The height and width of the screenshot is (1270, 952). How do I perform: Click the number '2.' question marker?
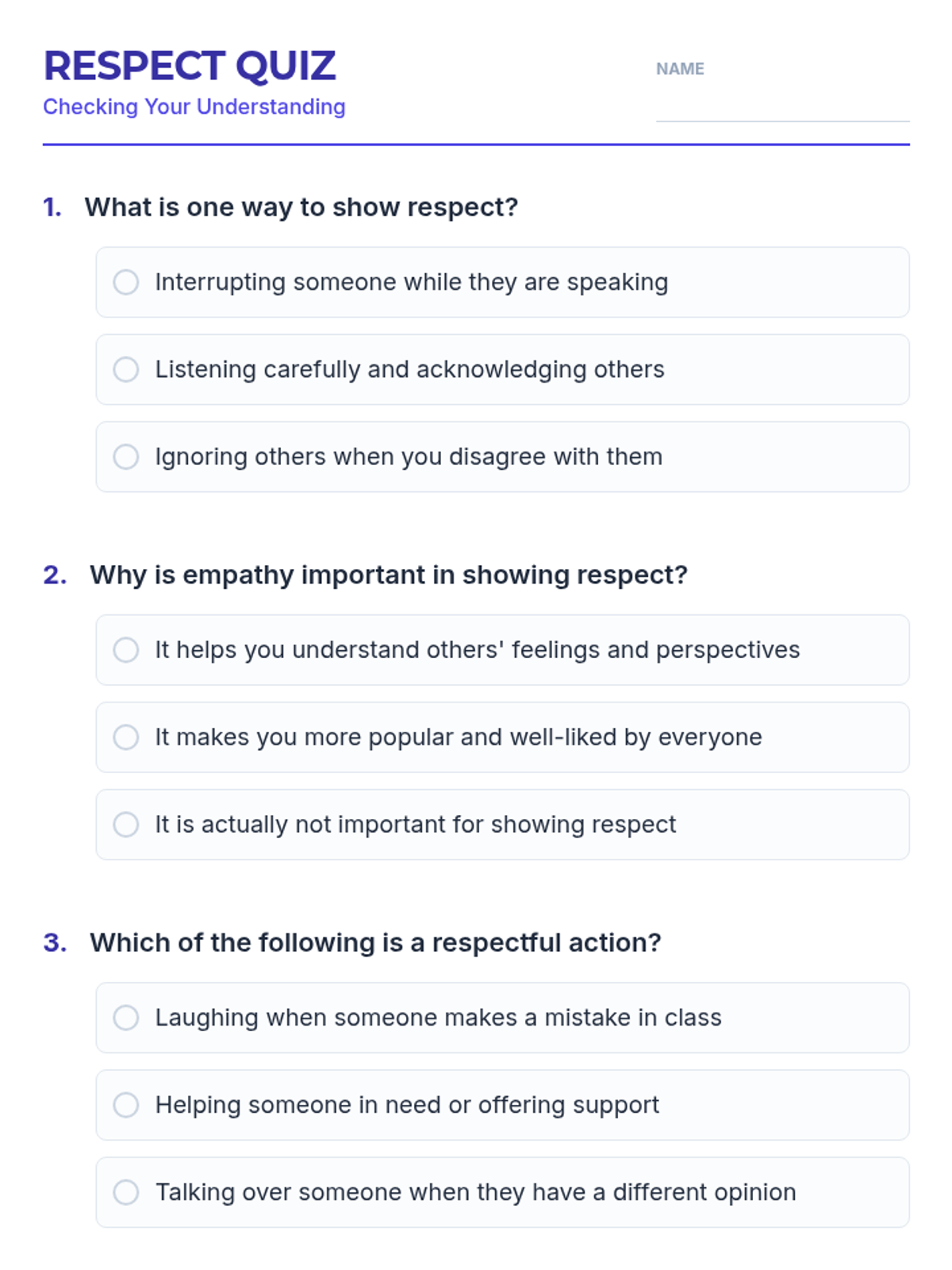pos(55,575)
